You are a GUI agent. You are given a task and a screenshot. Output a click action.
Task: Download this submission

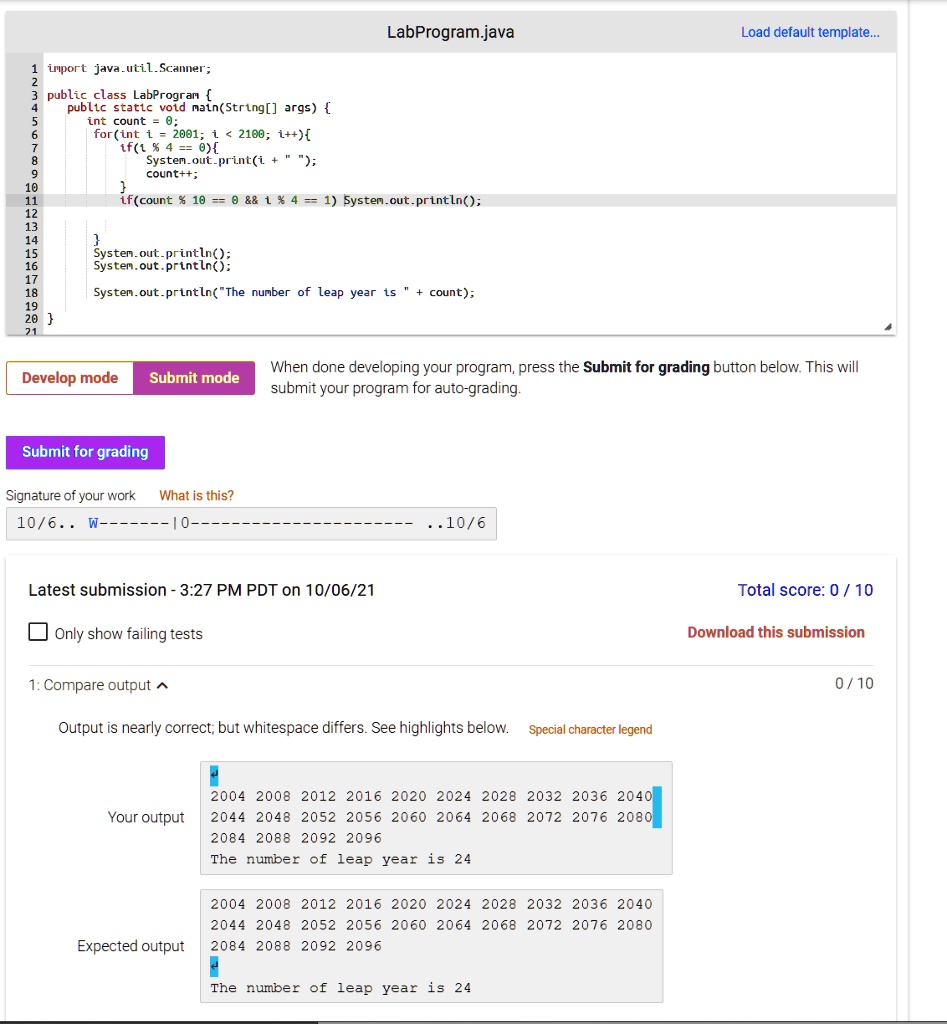click(776, 632)
